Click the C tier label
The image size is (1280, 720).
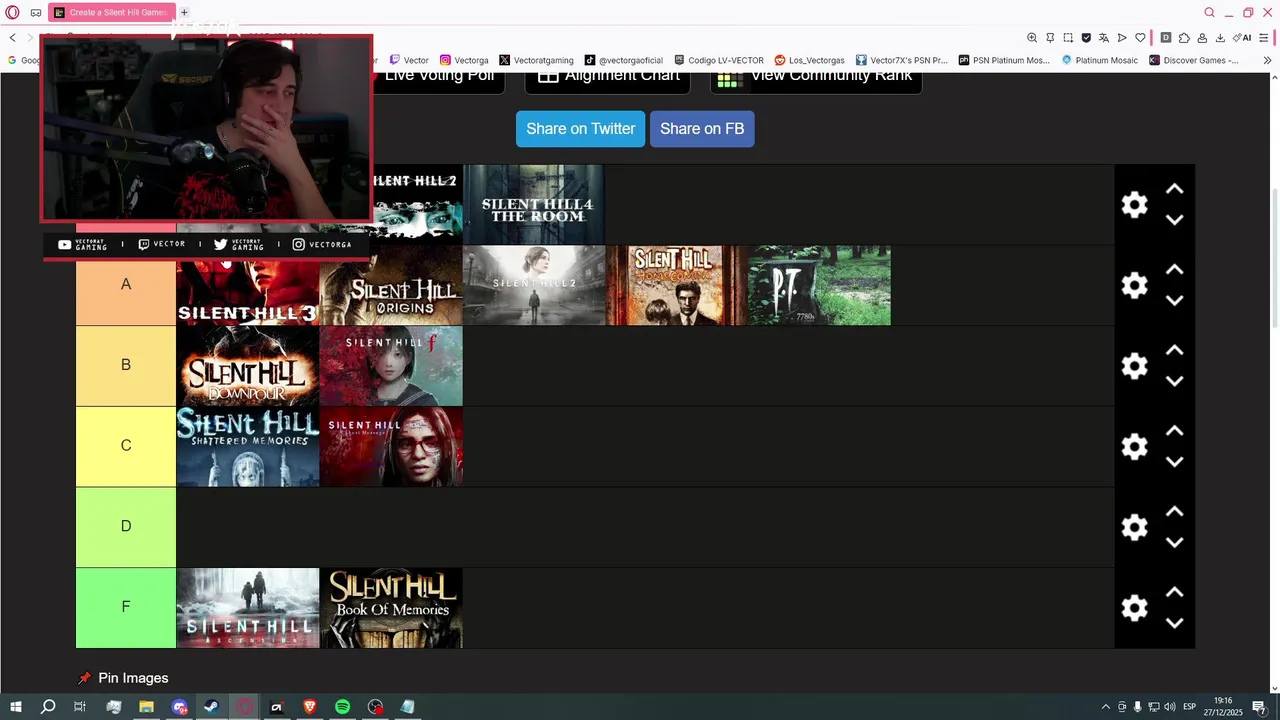(x=126, y=446)
